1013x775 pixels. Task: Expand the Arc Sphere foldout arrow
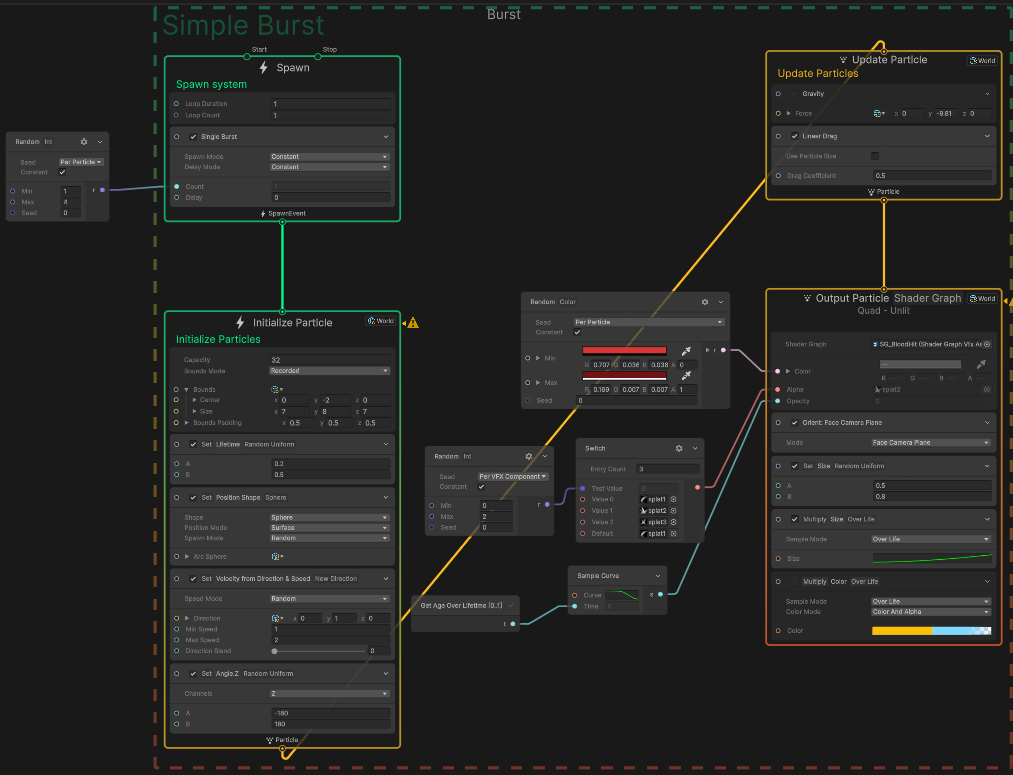pyautogui.click(x=187, y=556)
